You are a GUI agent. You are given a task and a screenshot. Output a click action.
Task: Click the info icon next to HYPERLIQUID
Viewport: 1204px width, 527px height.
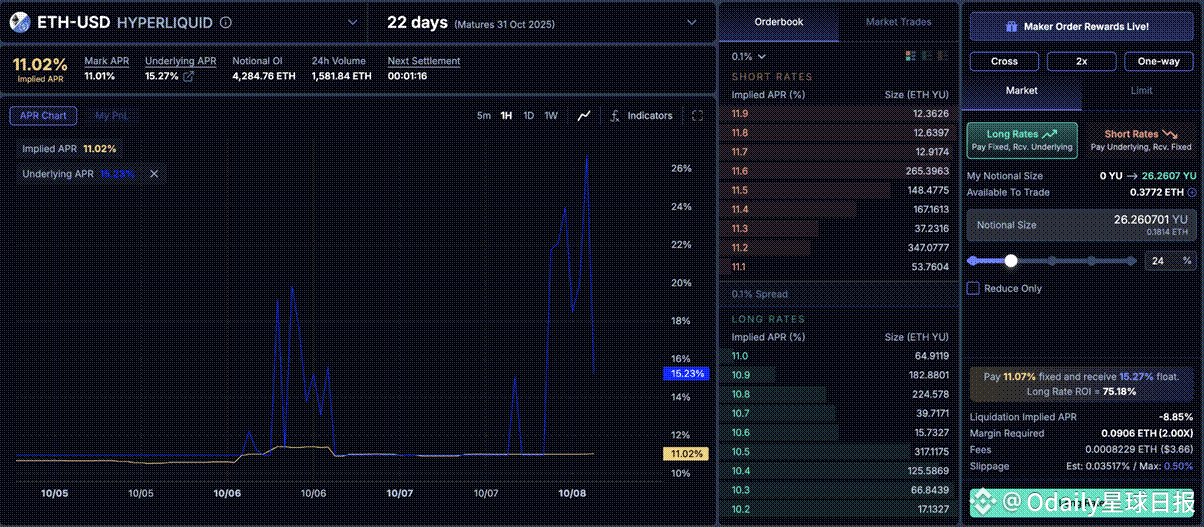[x=226, y=22]
